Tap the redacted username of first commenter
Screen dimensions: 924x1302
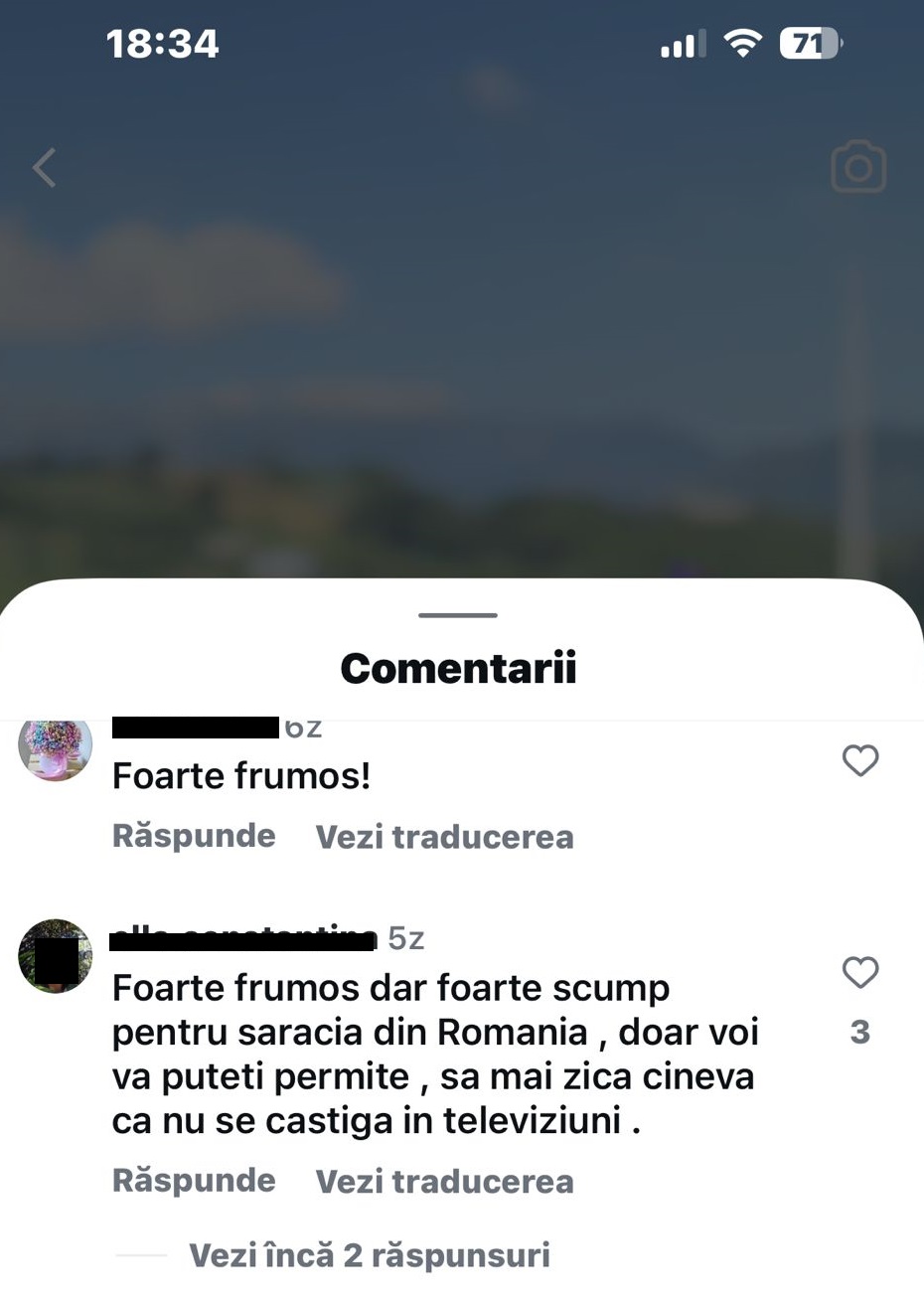195,728
